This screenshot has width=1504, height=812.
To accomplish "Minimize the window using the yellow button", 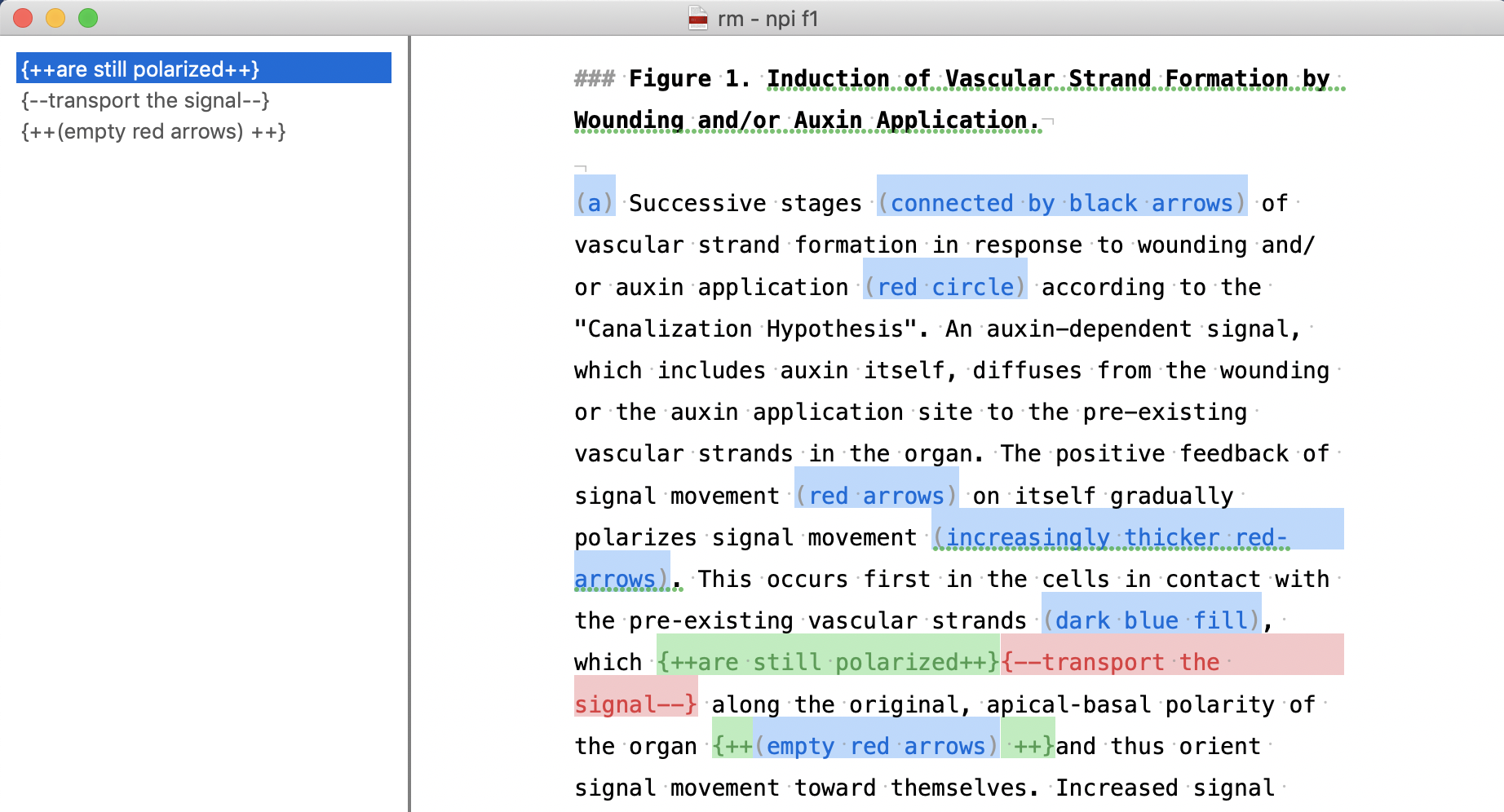I will click(x=55, y=18).
